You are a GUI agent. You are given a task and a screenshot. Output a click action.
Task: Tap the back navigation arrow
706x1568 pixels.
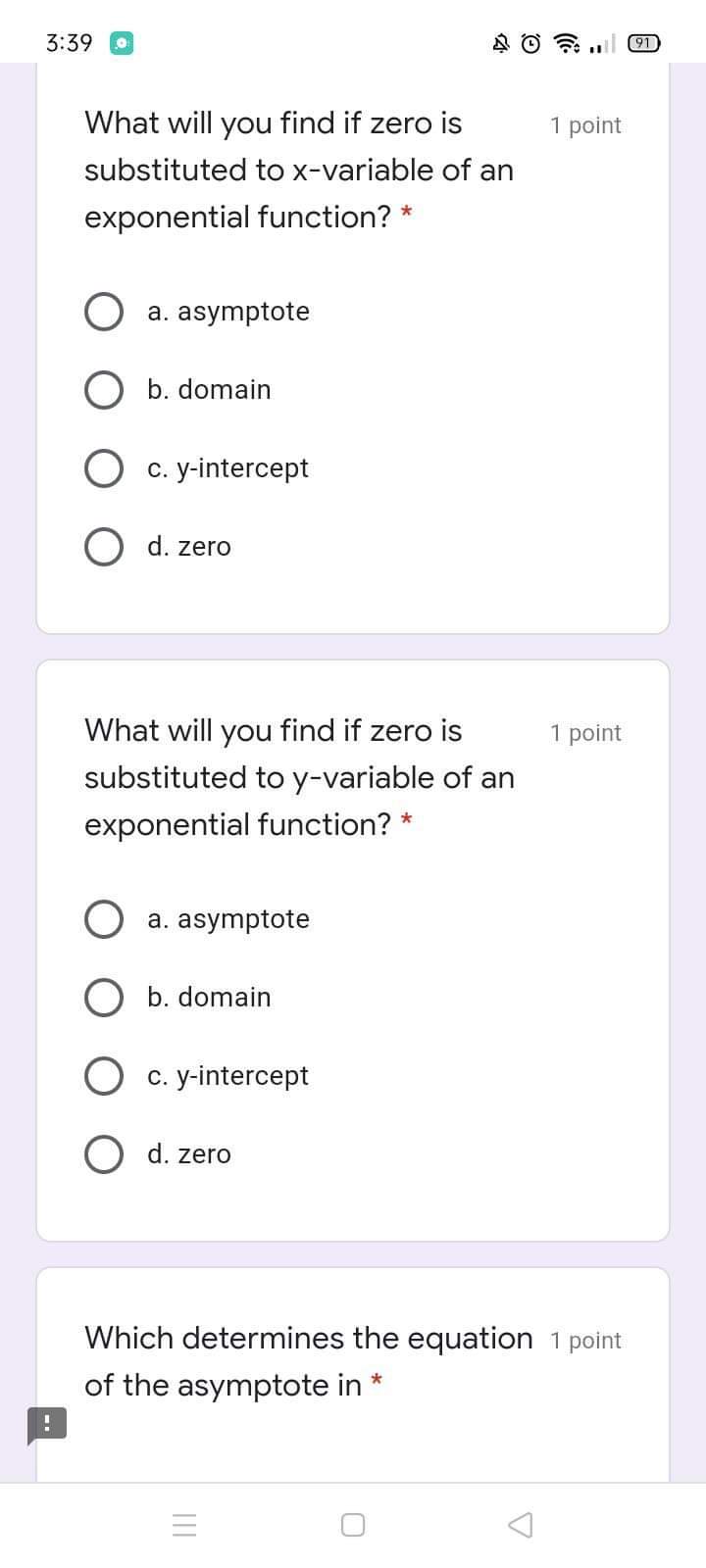(x=520, y=1524)
